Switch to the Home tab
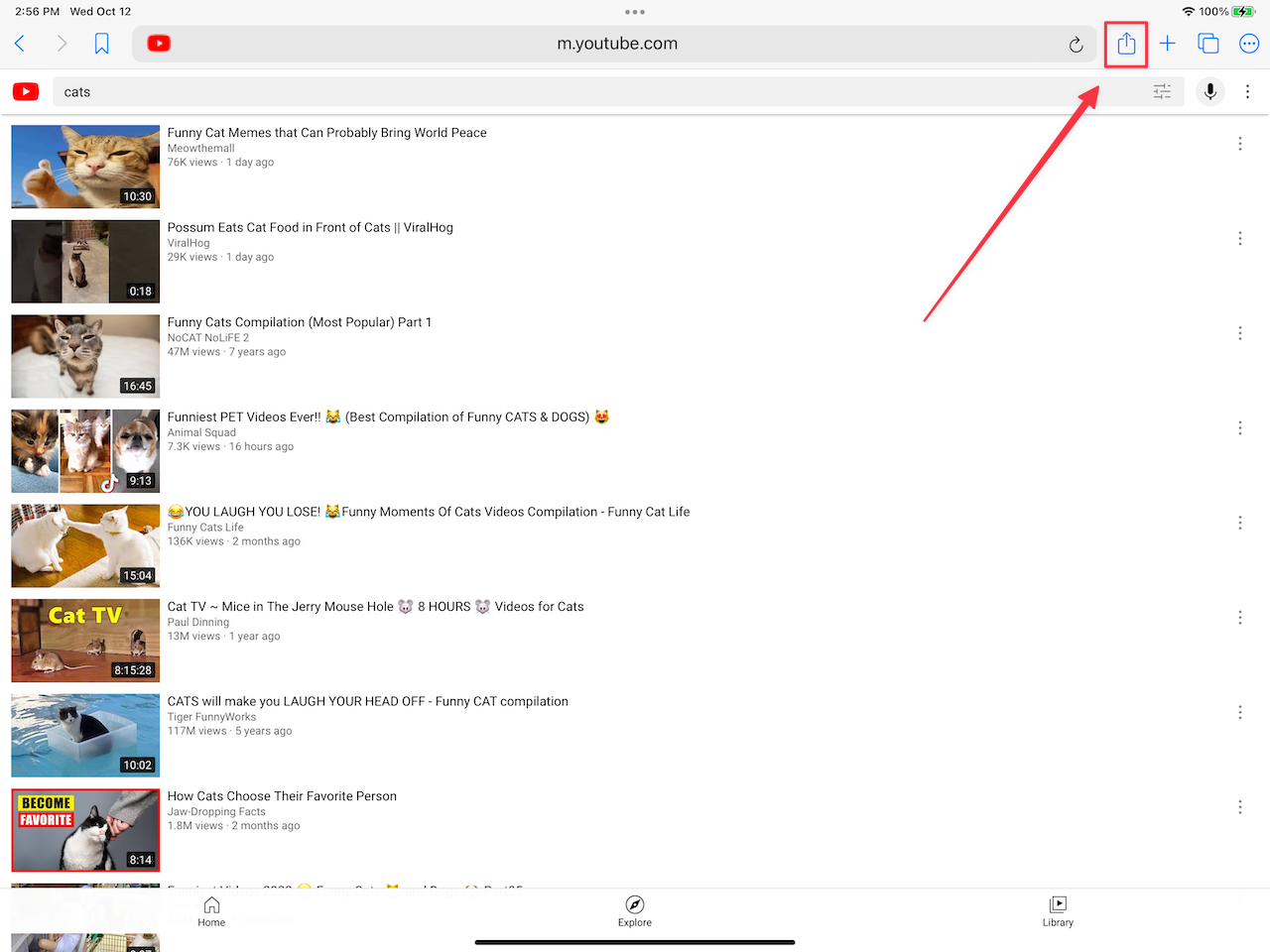The height and width of the screenshot is (952, 1270). 211,911
